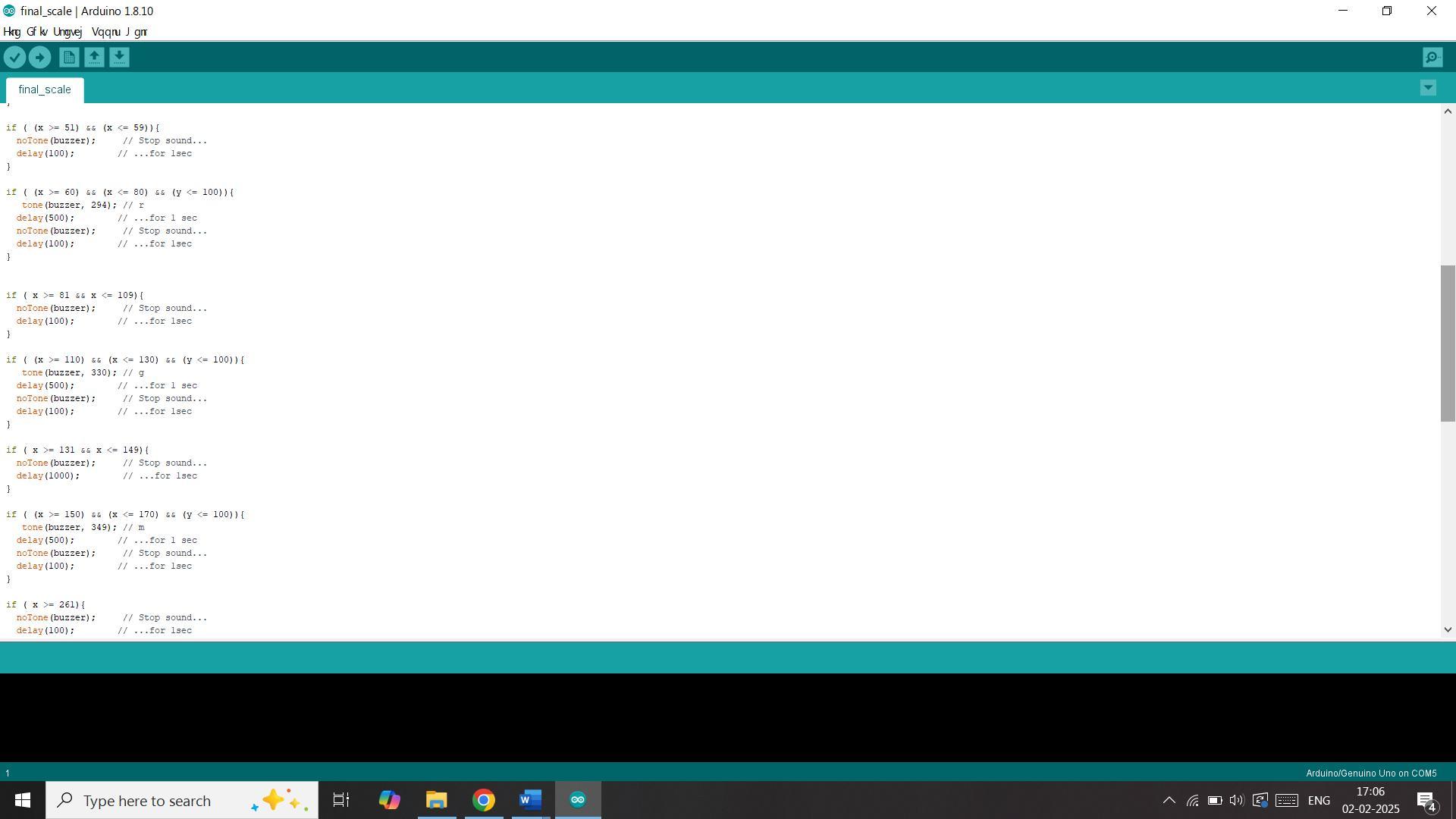Viewport: 1456px width, 819px height.
Task: Click the Verify checkmark button
Action: (14, 58)
